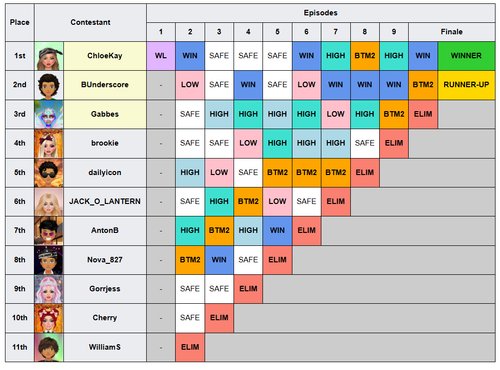Select Gabbes' colorful avatar picture
500x370 pixels.
pos(49,114)
